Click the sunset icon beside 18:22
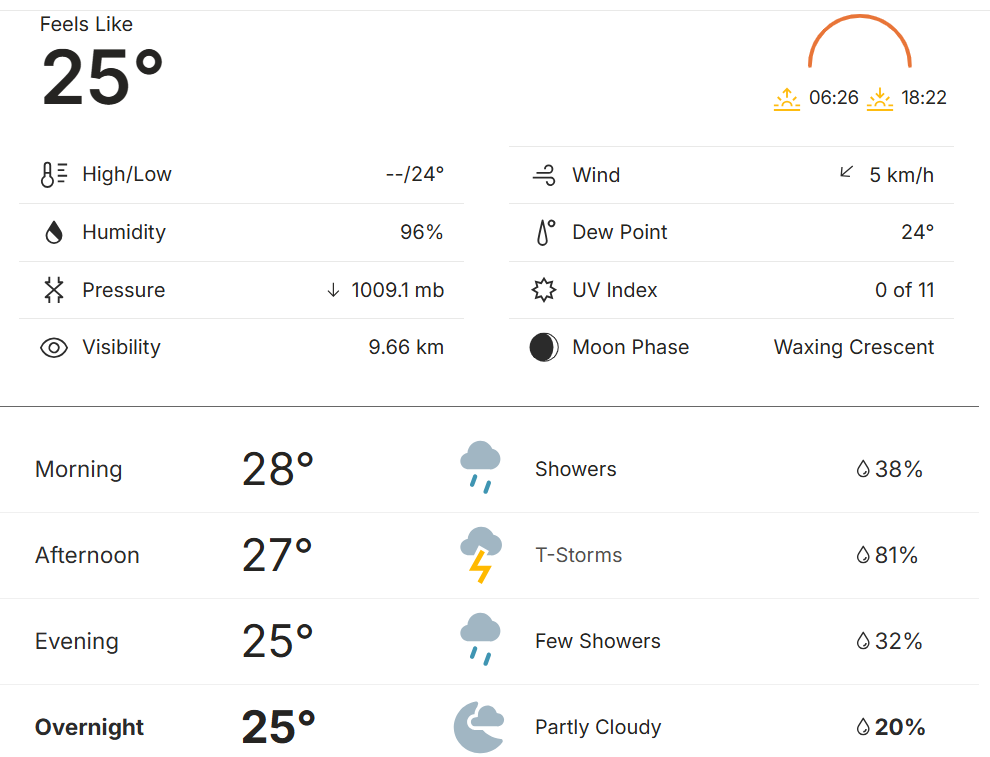 (880, 98)
